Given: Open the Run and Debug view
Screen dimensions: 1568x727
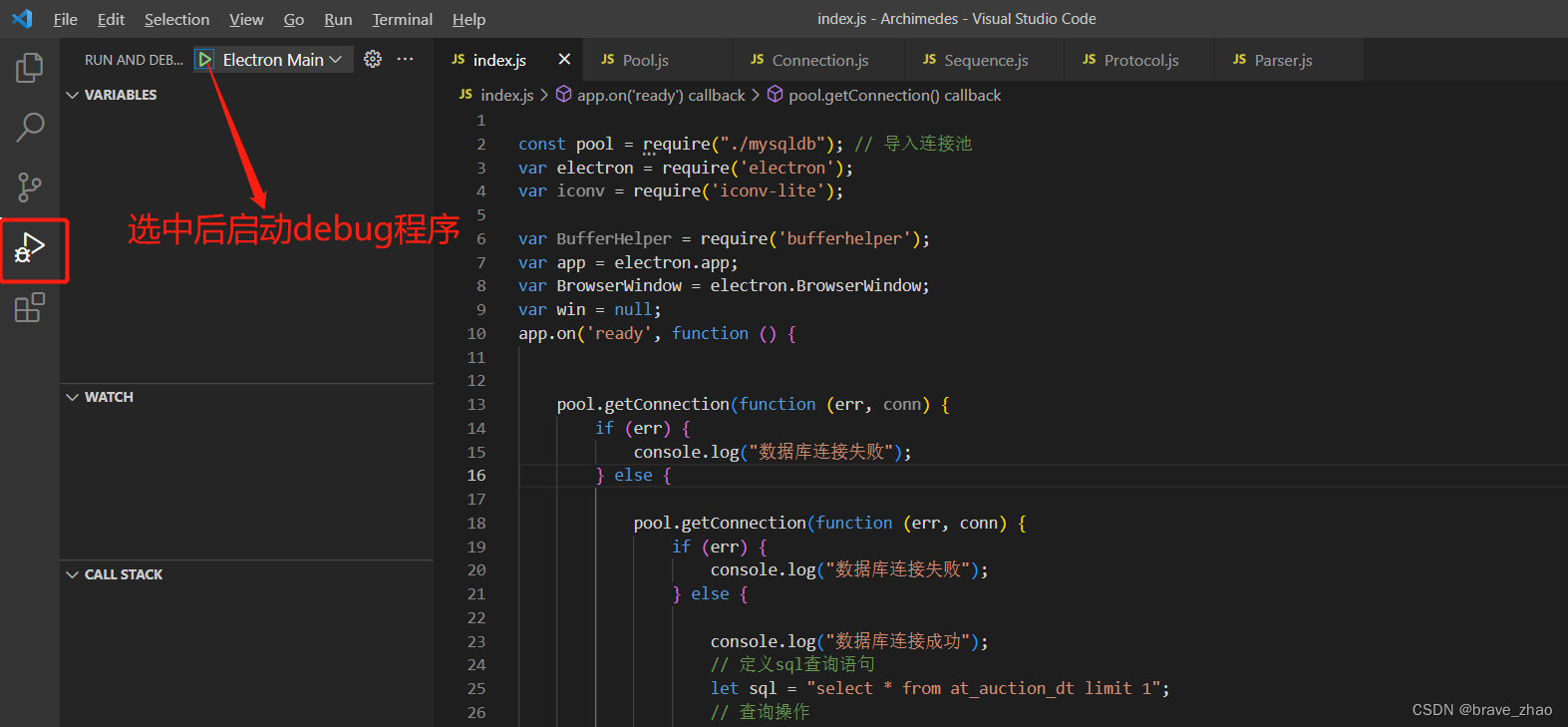Looking at the screenshot, I should [30, 248].
